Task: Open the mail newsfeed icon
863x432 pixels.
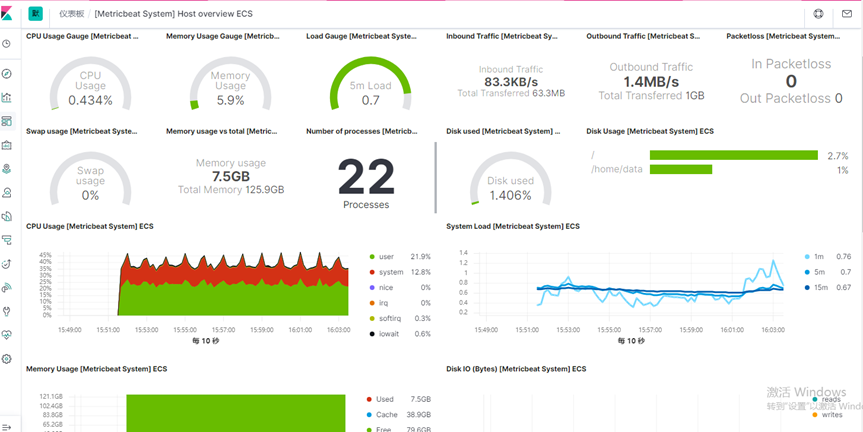Action: (846, 14)
